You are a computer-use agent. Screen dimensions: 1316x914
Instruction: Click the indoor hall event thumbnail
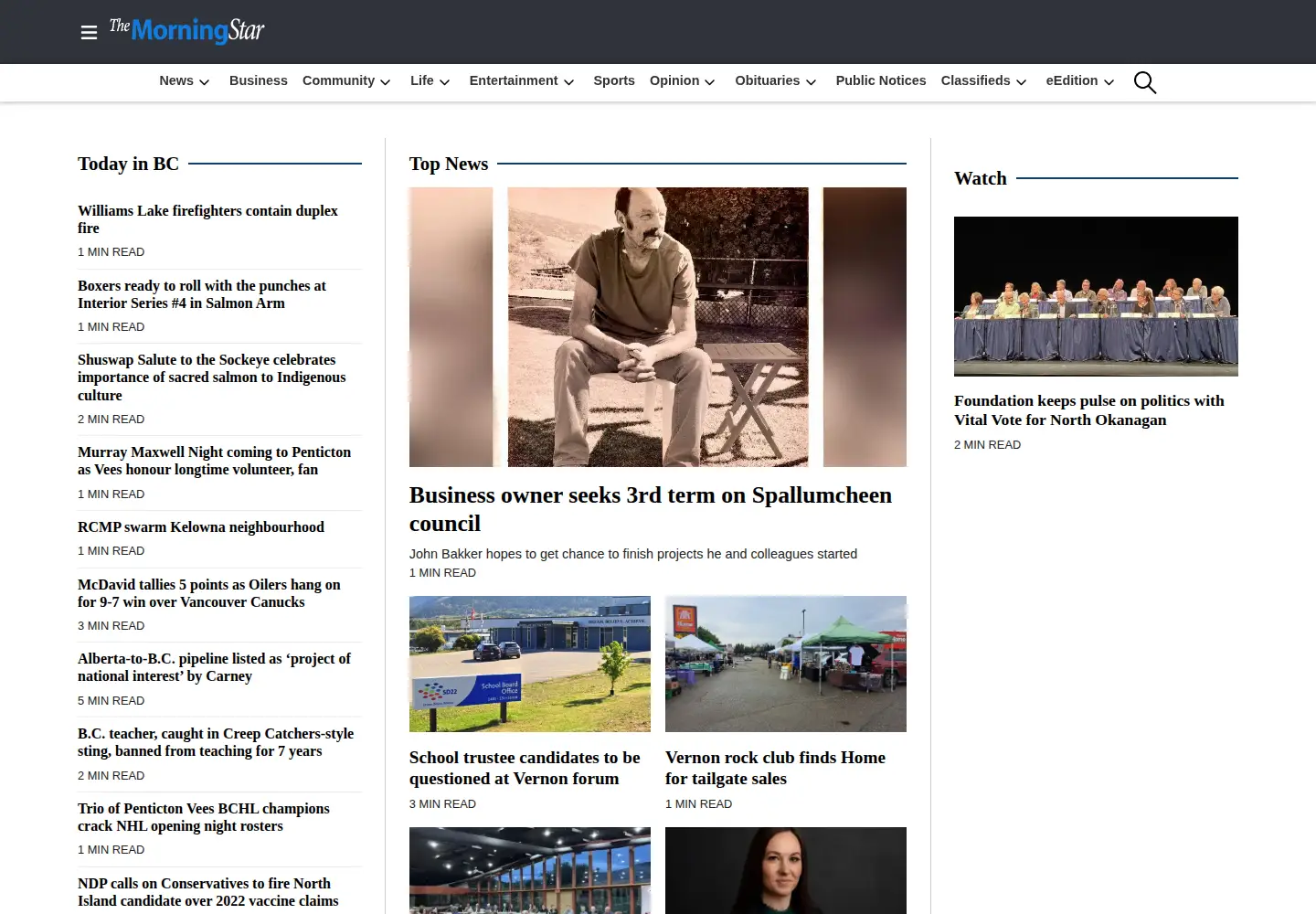tap(530, 870)
